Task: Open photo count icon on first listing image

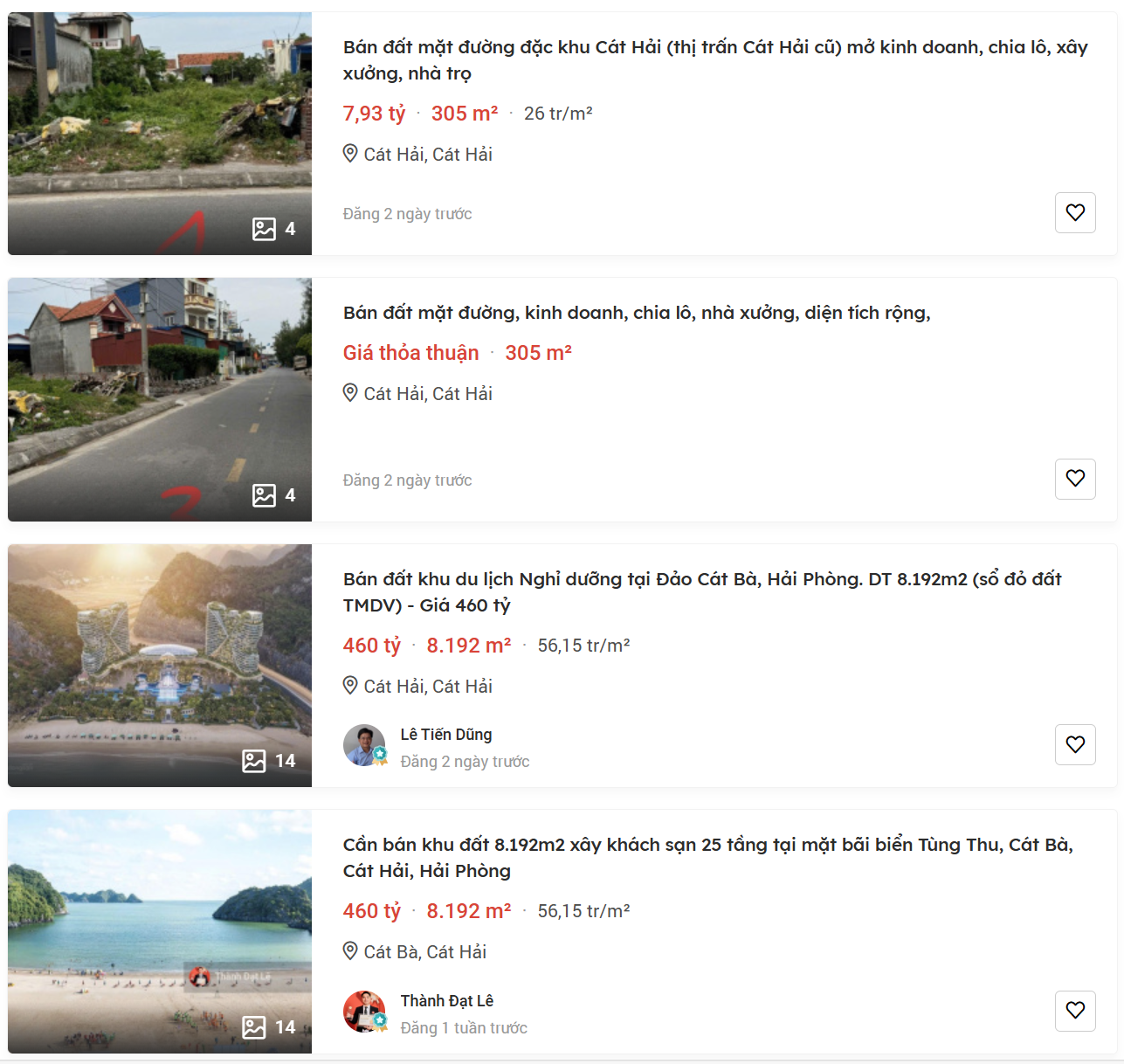Action: click(x=264, y=229)
